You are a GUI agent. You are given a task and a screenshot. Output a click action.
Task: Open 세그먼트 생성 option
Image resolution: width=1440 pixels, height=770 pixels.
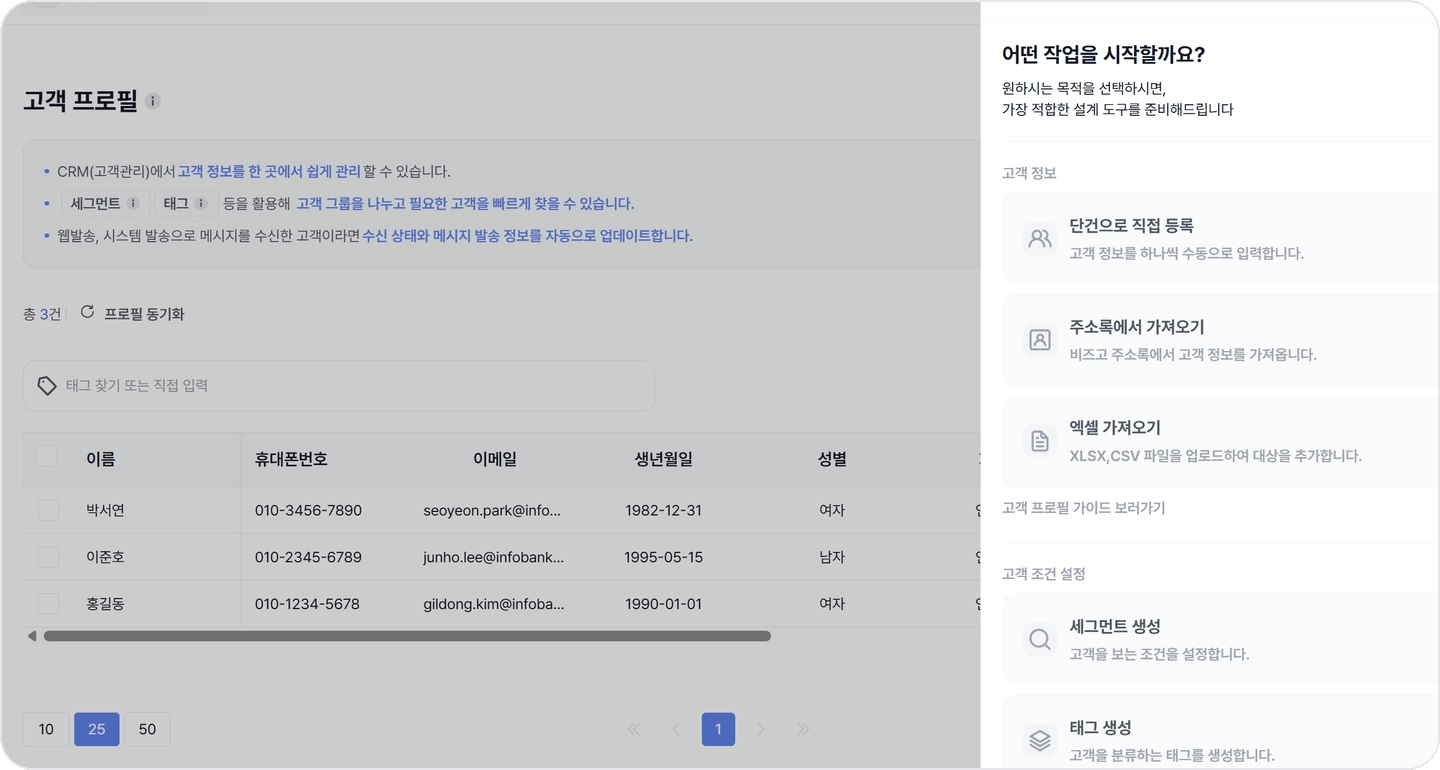pyautogui.click(x=1220, y=640)
